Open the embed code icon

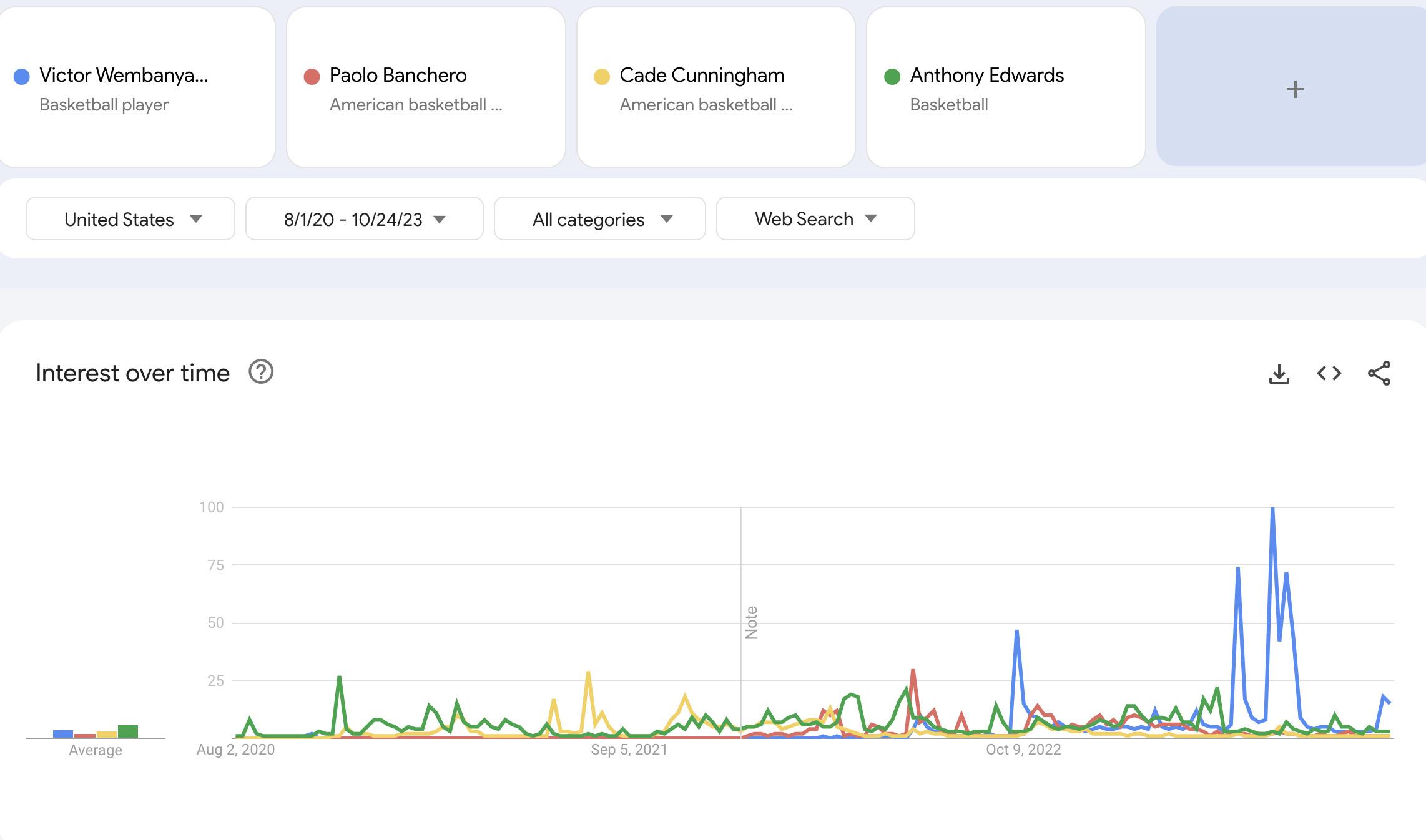pos(1329,373)
